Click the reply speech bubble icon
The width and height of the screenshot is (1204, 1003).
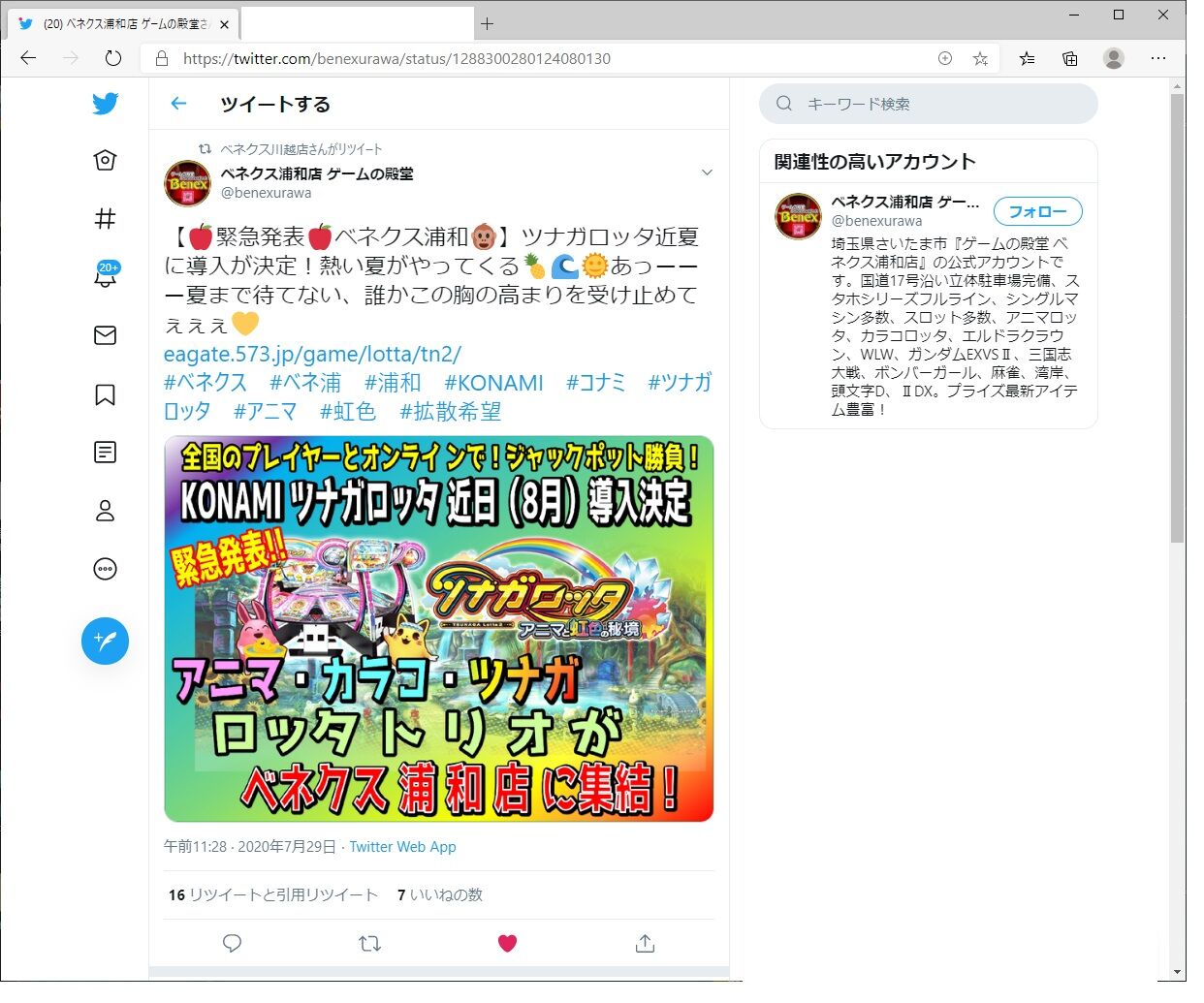tap(232, 943)
